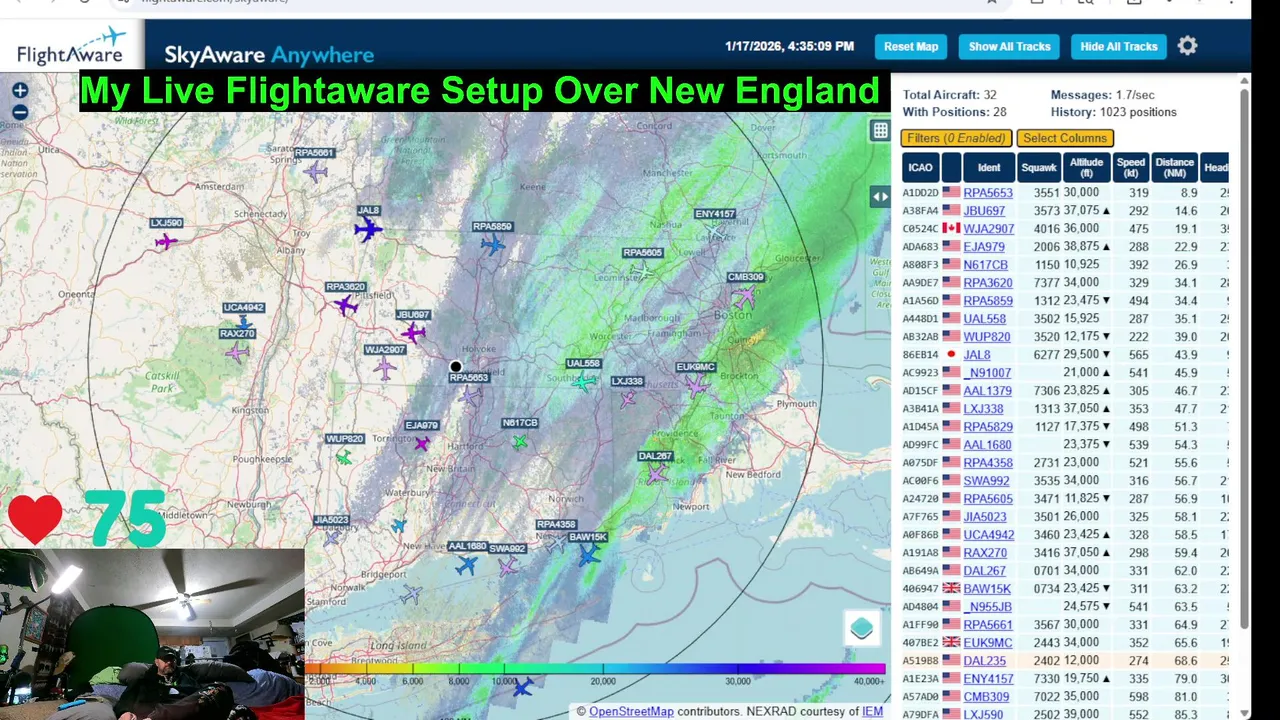Click the aircraft list vertical scrollbar
Image resolution: width=1280 pixels, height=720 pixels.
tap(1244, 360)
